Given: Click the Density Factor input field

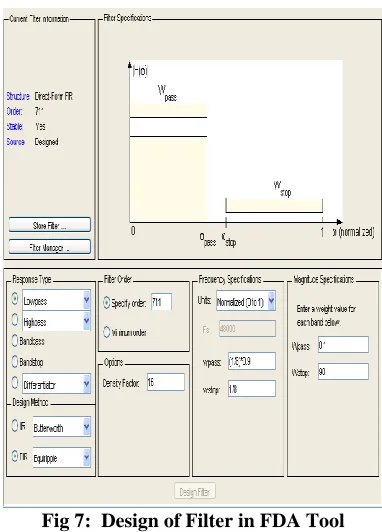Looking at the screenshot, I should 166,382.
